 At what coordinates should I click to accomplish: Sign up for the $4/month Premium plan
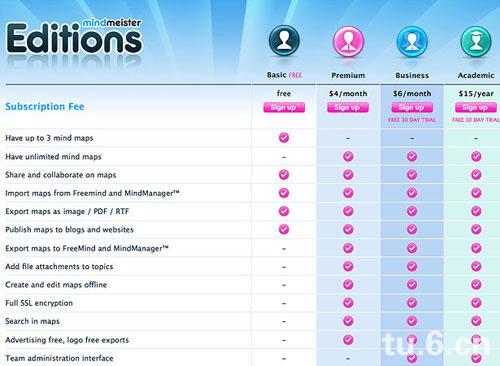[x=348, y=107]
